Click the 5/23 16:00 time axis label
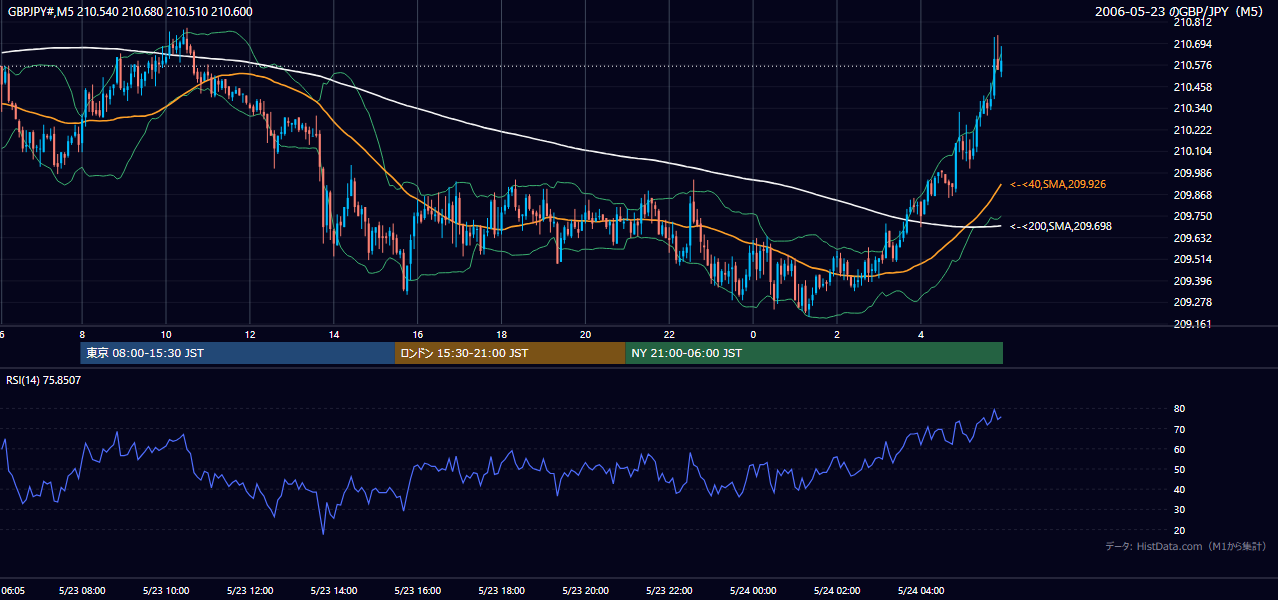This screenshot has height=600, width=1278. pyautogui.click(x=417, y=590)
